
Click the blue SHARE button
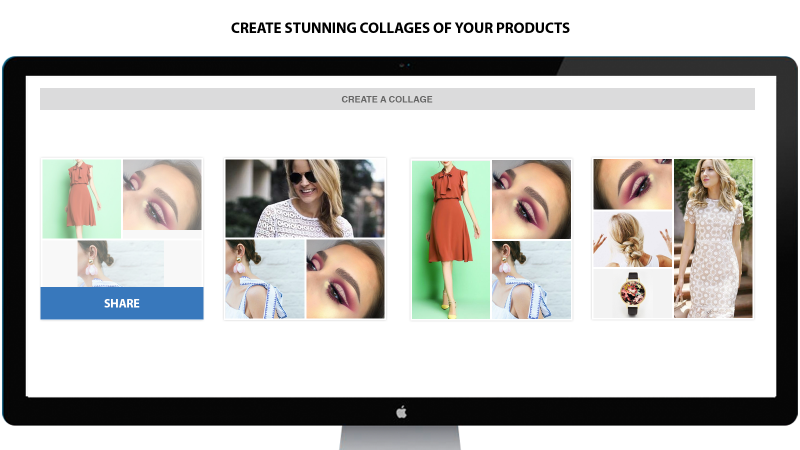[x=122, y=303]
